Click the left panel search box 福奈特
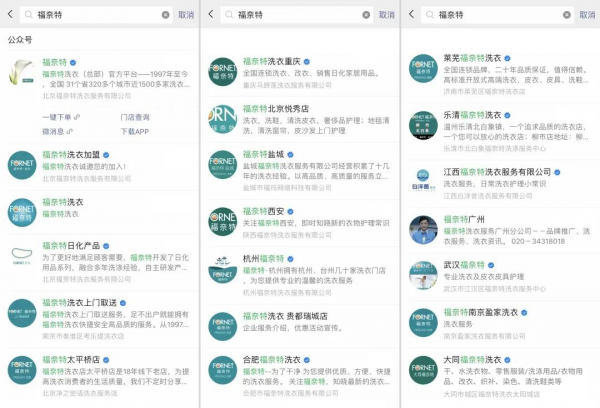 coord(96,15)
